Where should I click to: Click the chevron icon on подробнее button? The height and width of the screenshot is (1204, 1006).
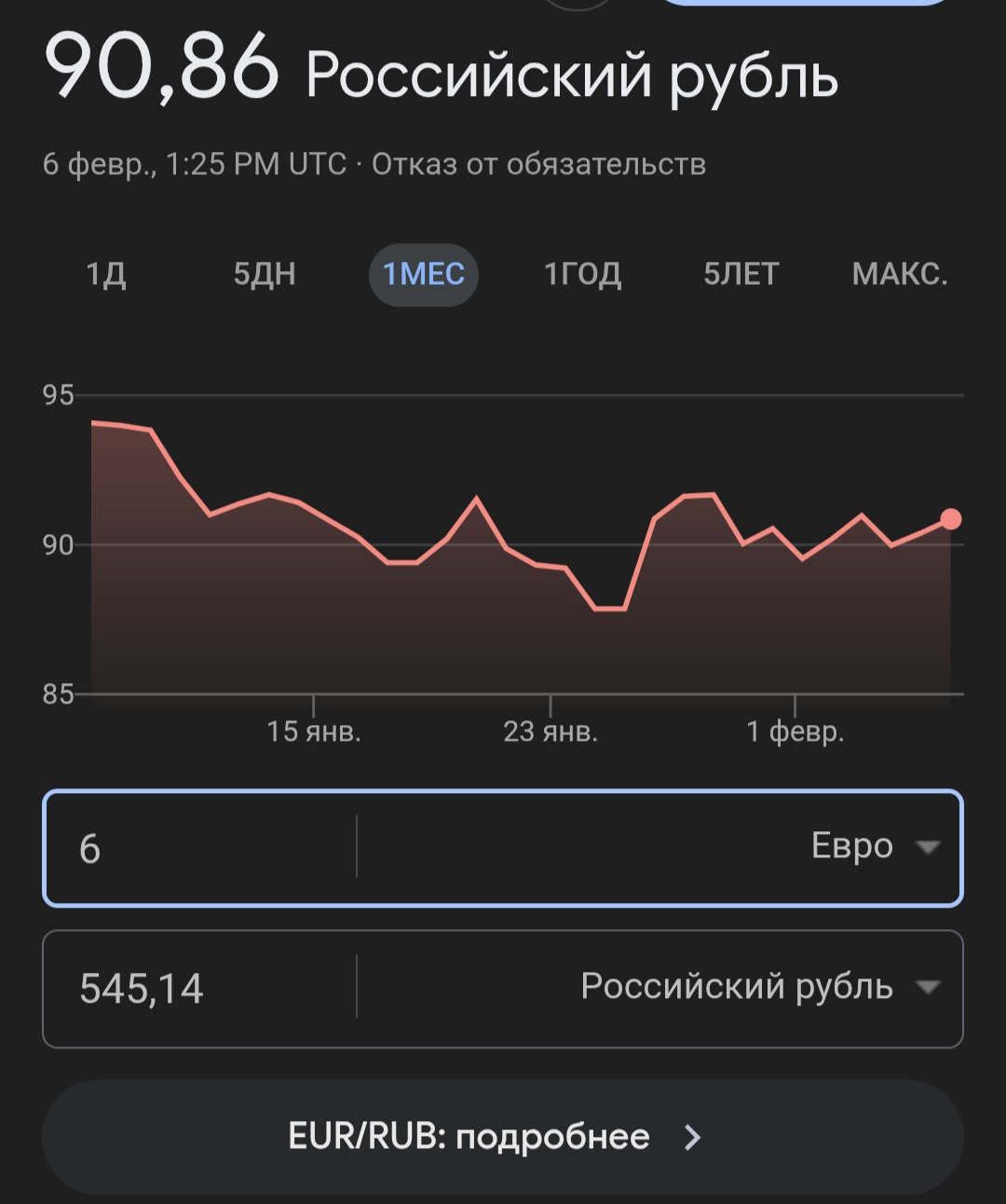click(692, 1137)
